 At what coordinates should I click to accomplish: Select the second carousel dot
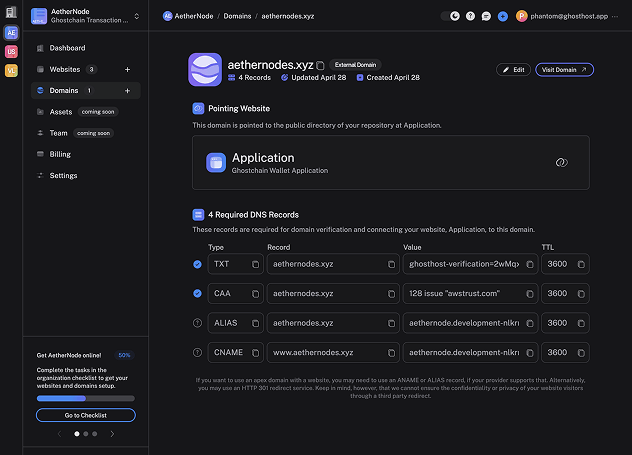click(x=85, y=434)
